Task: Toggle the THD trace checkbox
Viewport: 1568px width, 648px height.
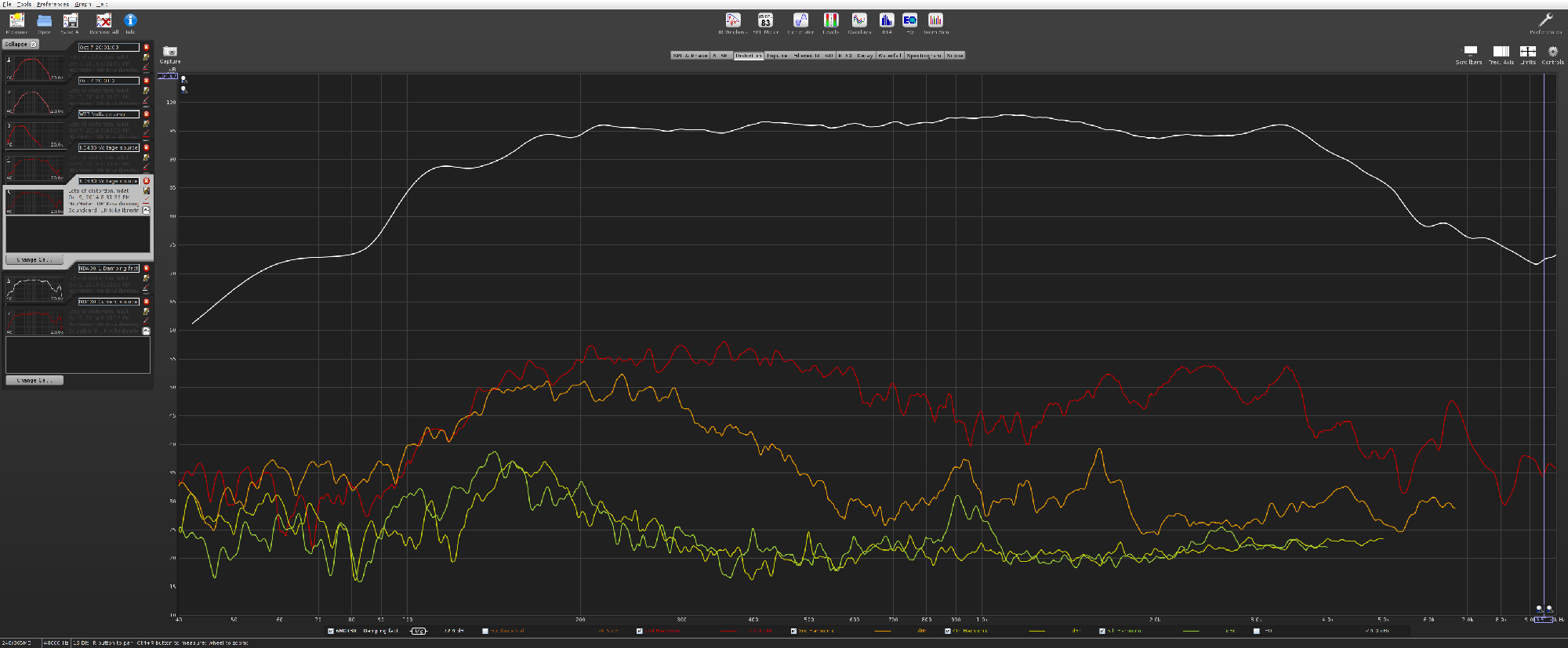Action: (x=1257, y=630)
